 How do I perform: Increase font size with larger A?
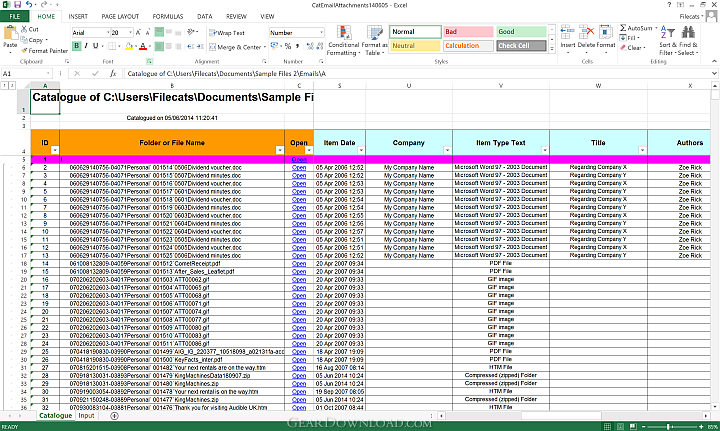point(138,33)
